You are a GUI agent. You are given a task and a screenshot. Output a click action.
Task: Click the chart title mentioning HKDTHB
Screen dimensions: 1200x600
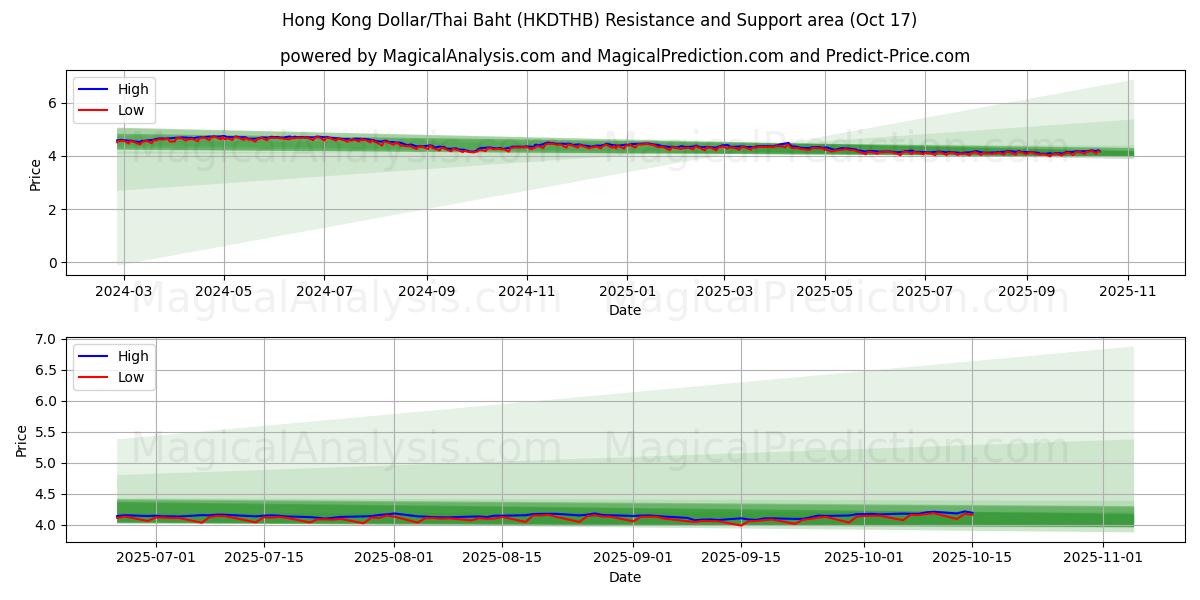(599, 20)
